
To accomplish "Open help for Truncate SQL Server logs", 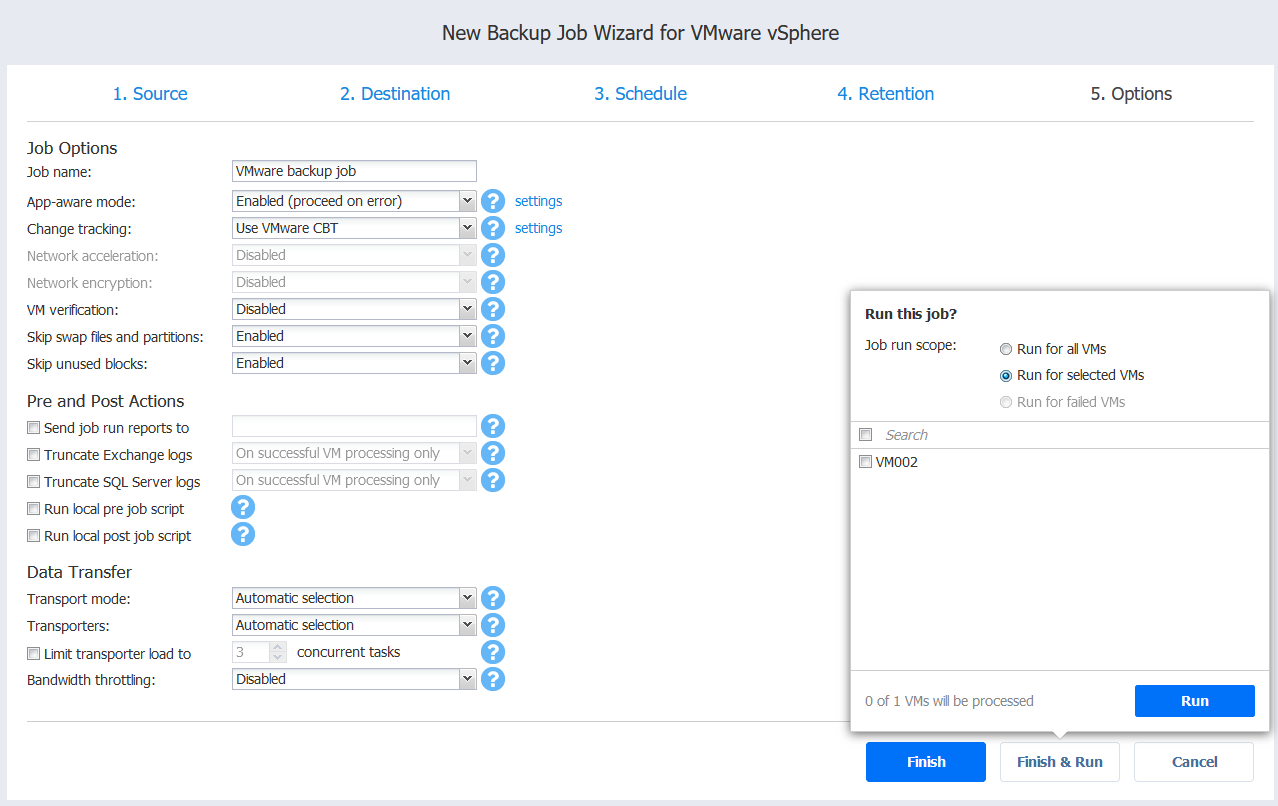I will point(492,480).
